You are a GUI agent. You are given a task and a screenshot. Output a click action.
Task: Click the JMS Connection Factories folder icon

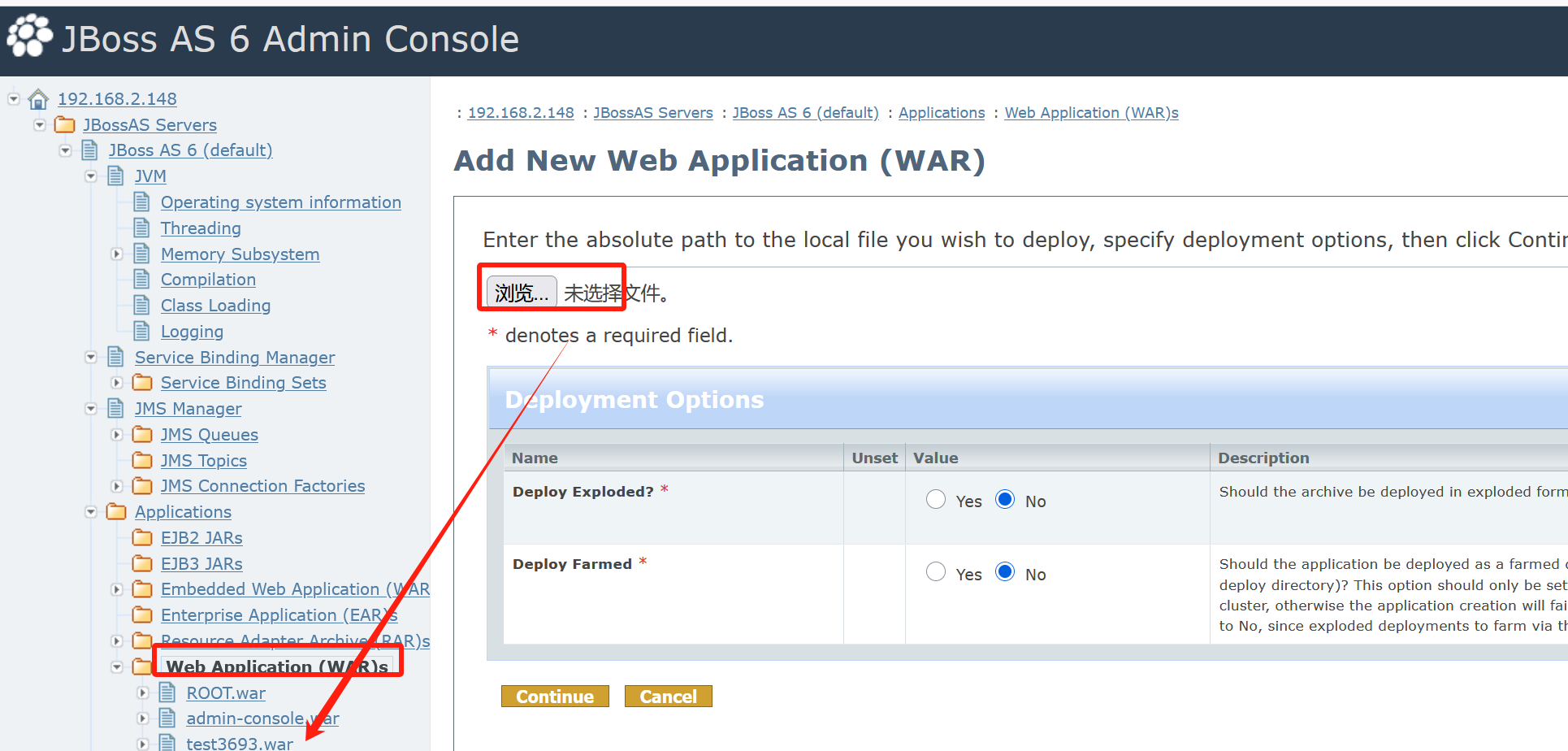pyautogui.click(x=142, y=485)
